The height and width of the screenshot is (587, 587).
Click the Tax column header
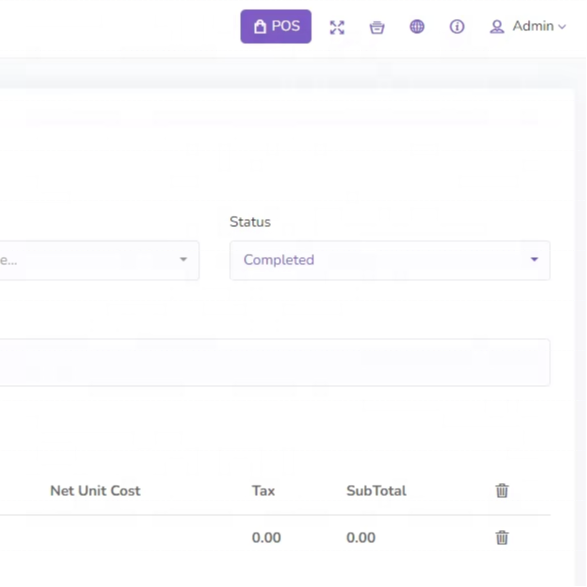(263, 490)
